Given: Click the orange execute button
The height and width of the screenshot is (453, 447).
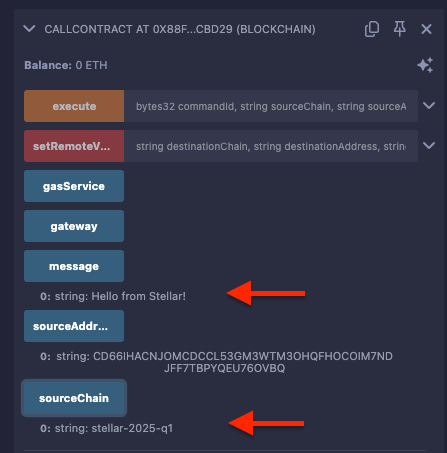Looking at the screenshot, I should (x=74, y=106).
